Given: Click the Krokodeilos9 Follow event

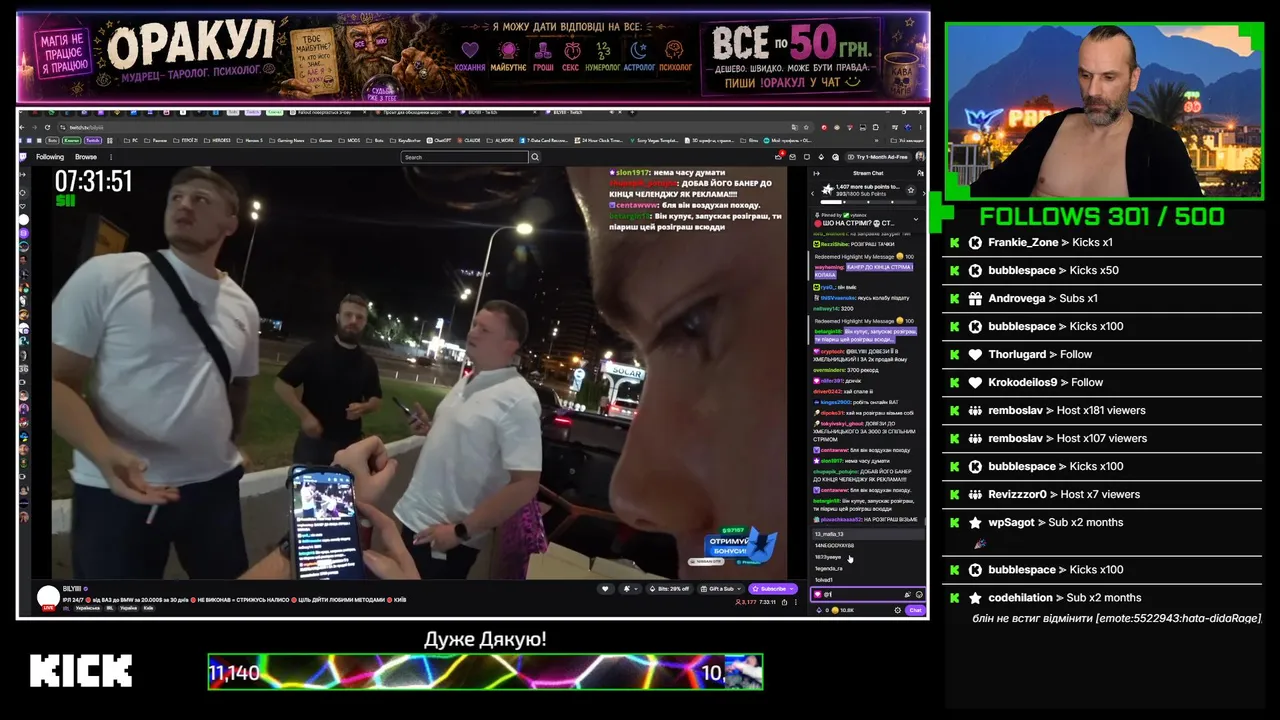Looking at the screenshot, I should click(x=1103, y=382).
